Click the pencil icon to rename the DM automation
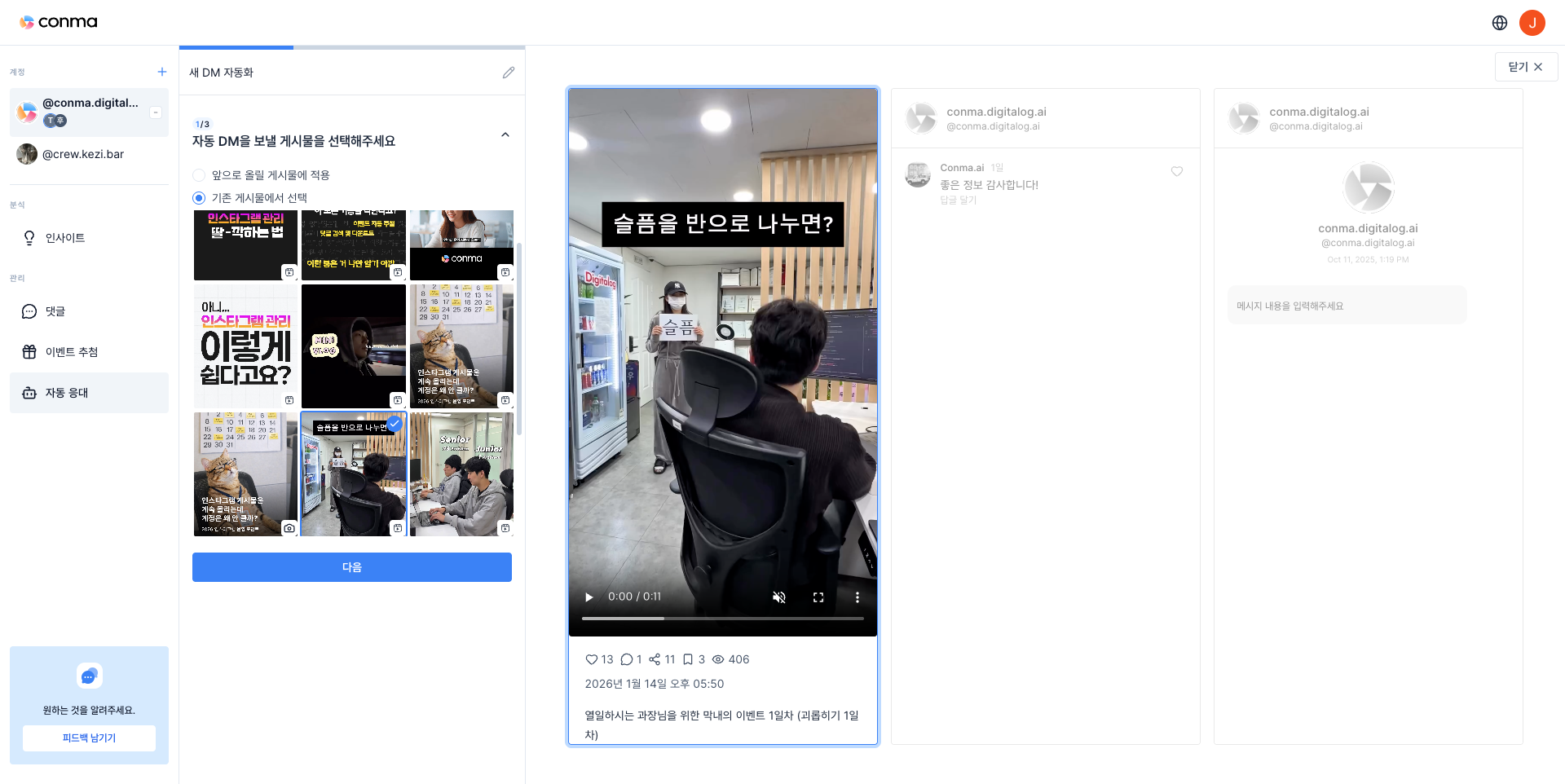 coord(509,73)
